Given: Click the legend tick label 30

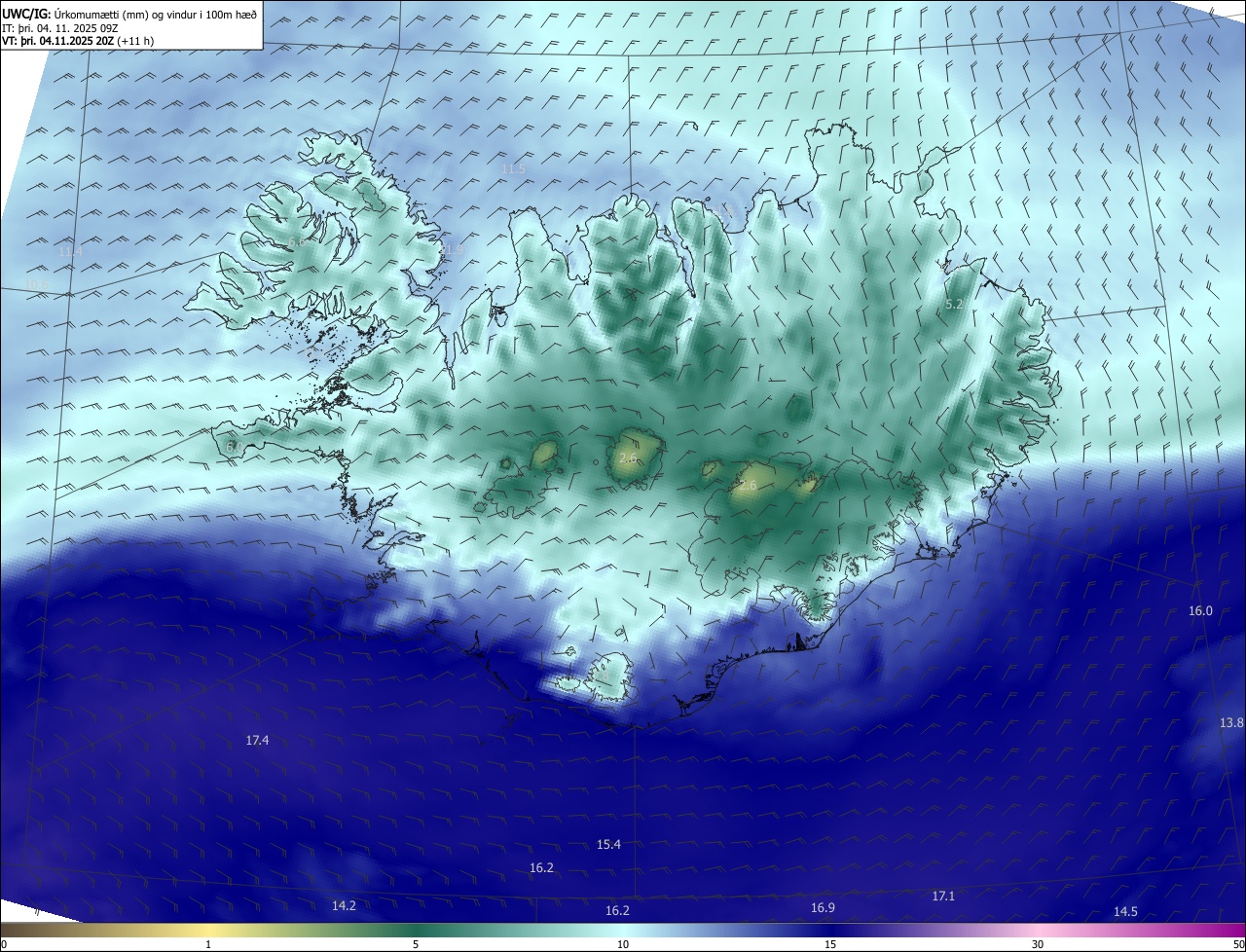Looking at the screenshot, I should tap(1038, 944).
